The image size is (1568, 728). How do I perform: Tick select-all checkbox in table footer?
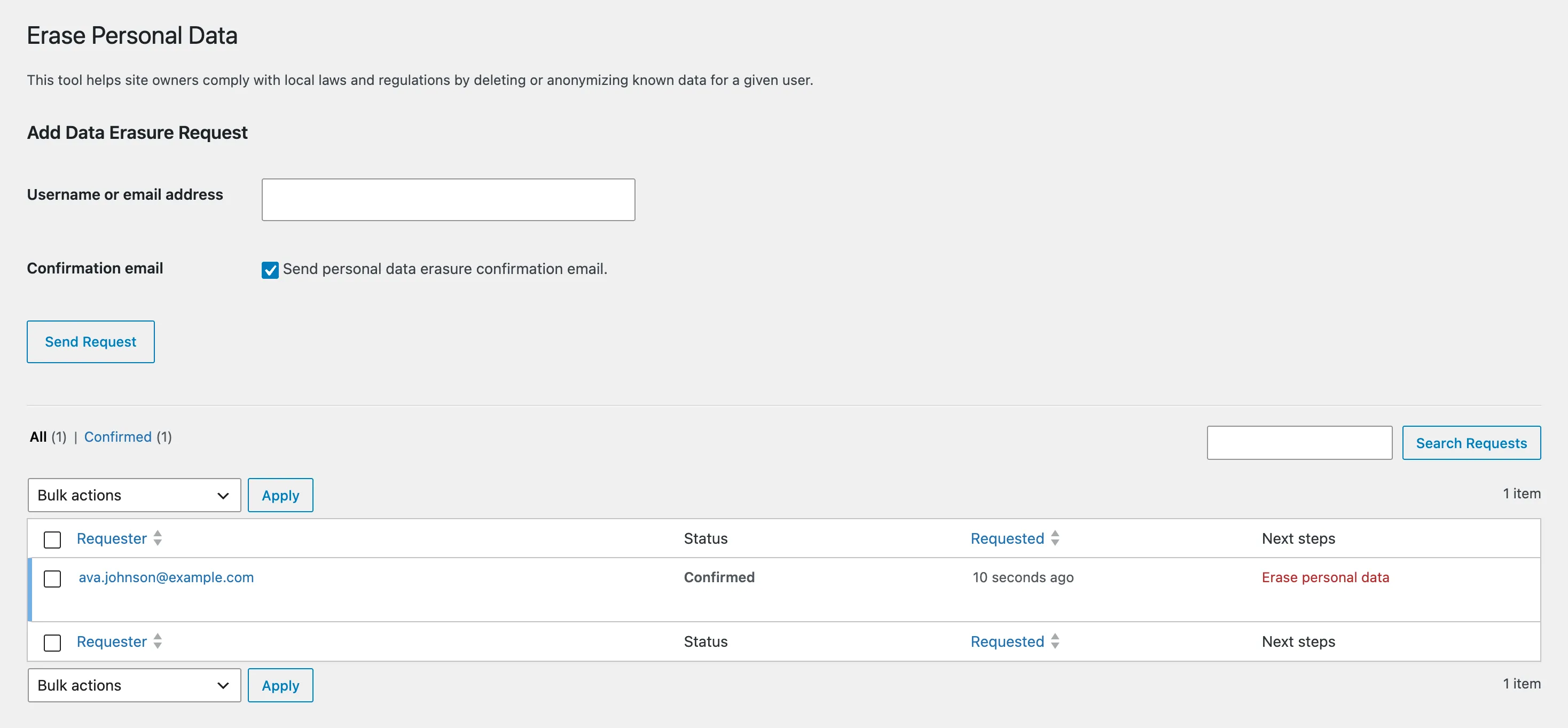(52, 643)
